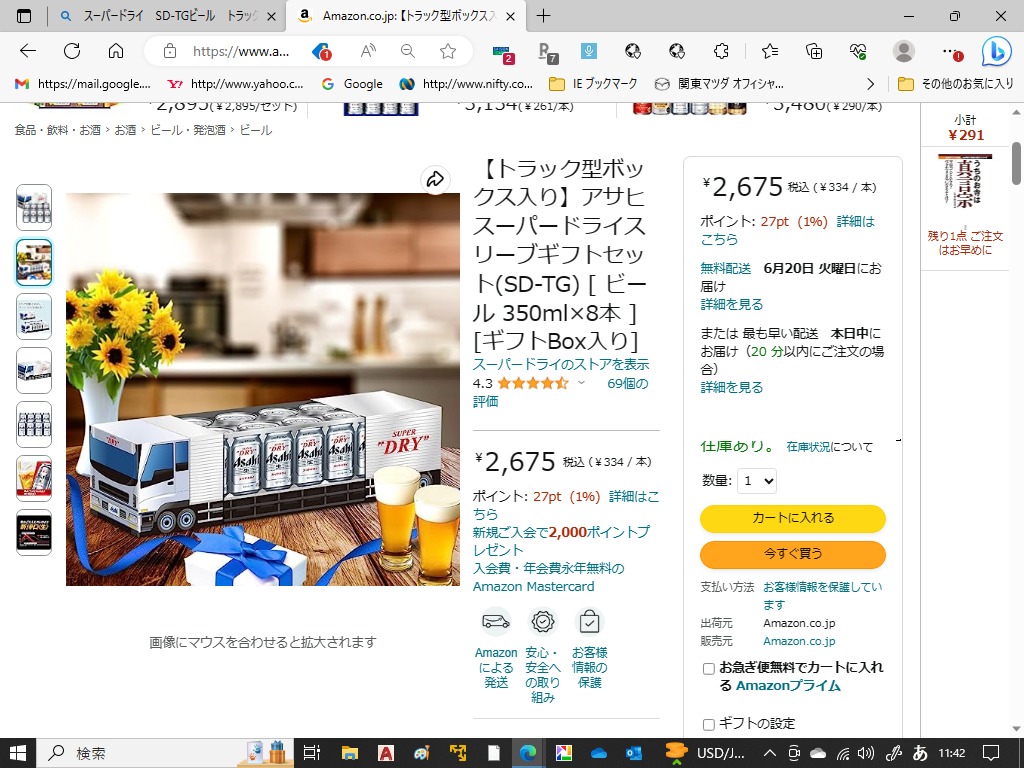Open the IE ブックマーク favorites folder

click(x=593, y=84)
